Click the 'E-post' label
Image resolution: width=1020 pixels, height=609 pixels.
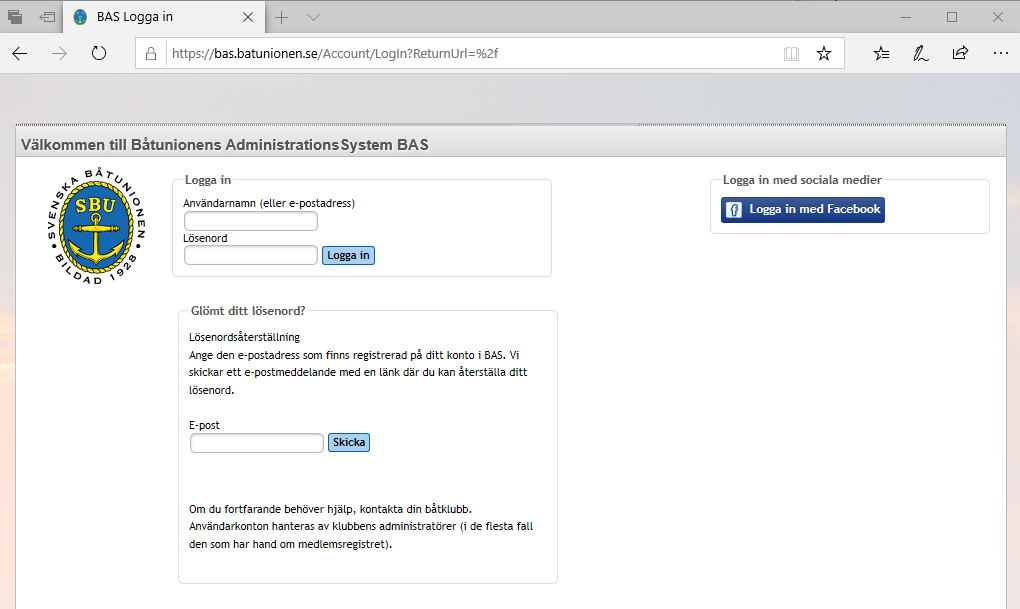[x=204, y=425]
